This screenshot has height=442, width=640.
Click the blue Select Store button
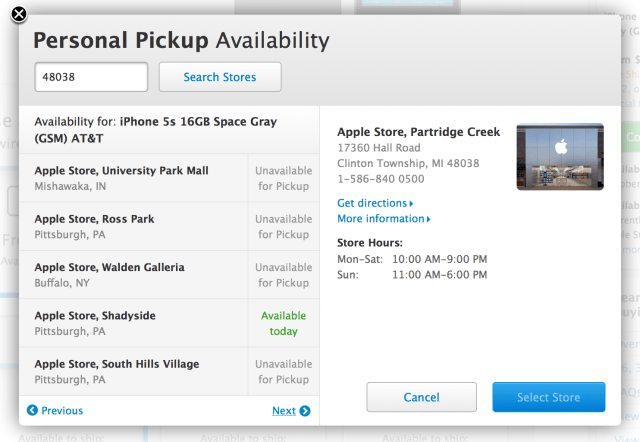(549, 397)
